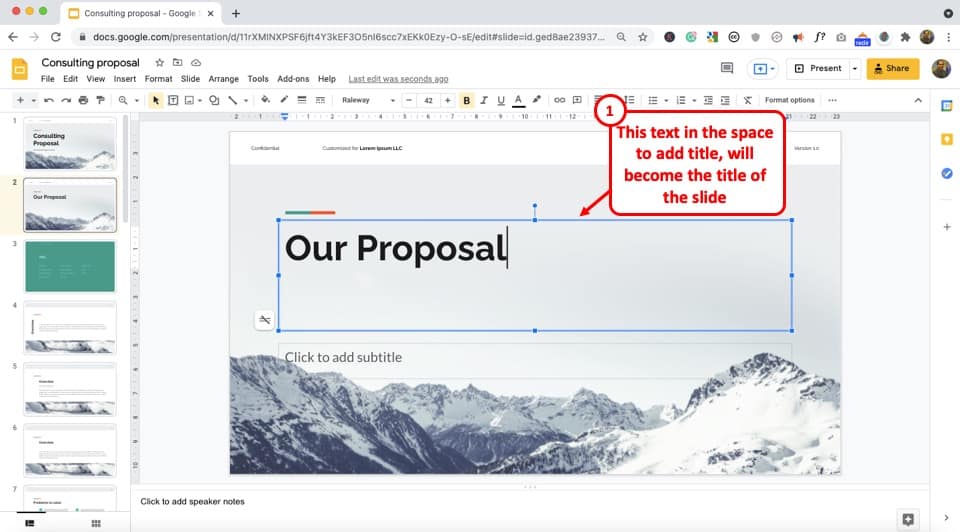Hide the menus with collapse chevron
960x532 pixels.
point(918,100)
